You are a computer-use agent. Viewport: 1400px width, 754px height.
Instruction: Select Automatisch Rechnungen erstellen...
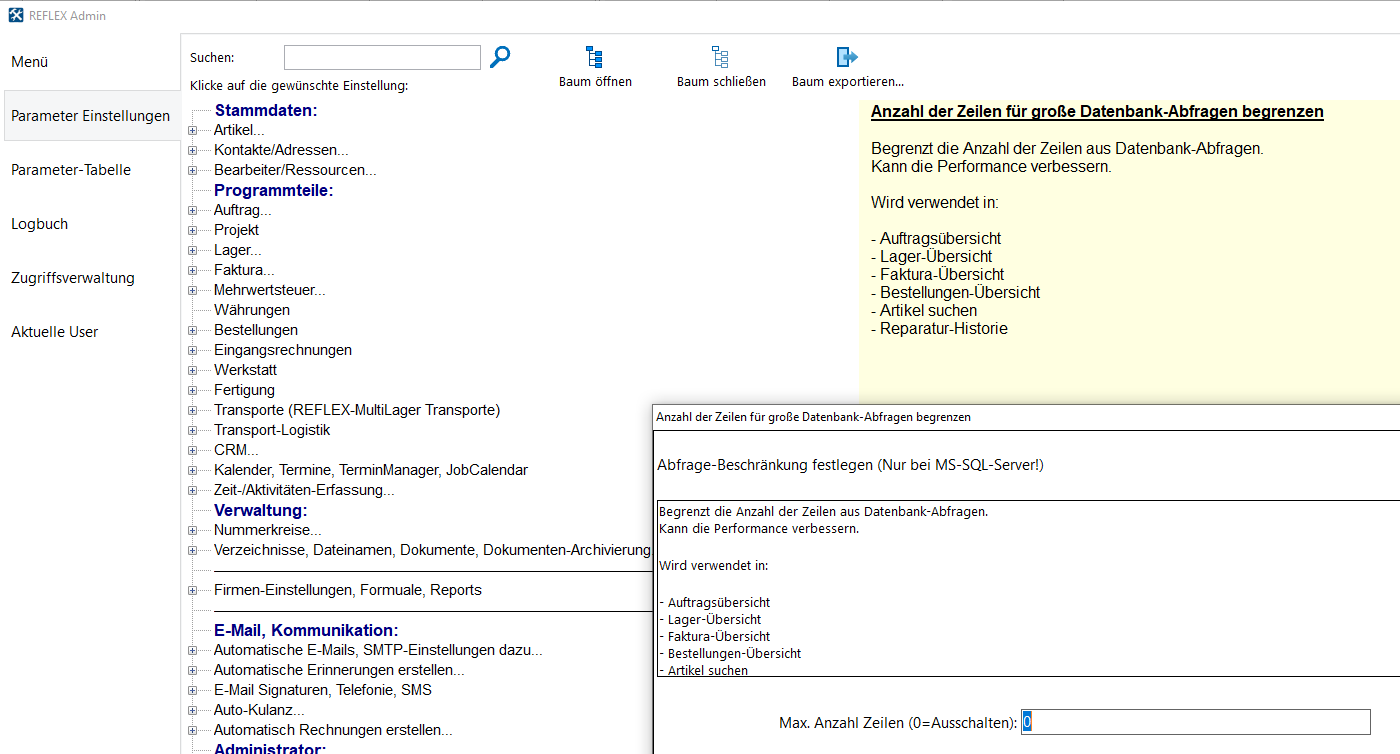[x=333, y=730]
